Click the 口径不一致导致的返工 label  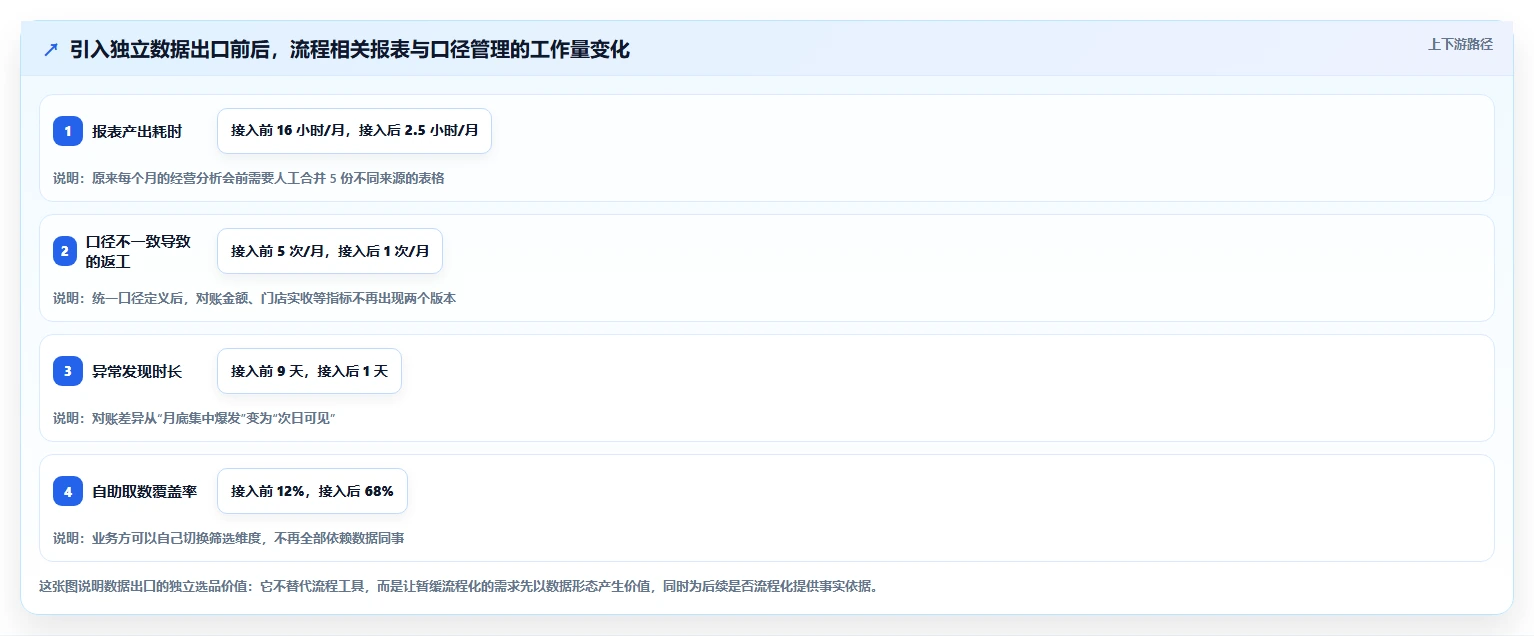click(138, 251)
